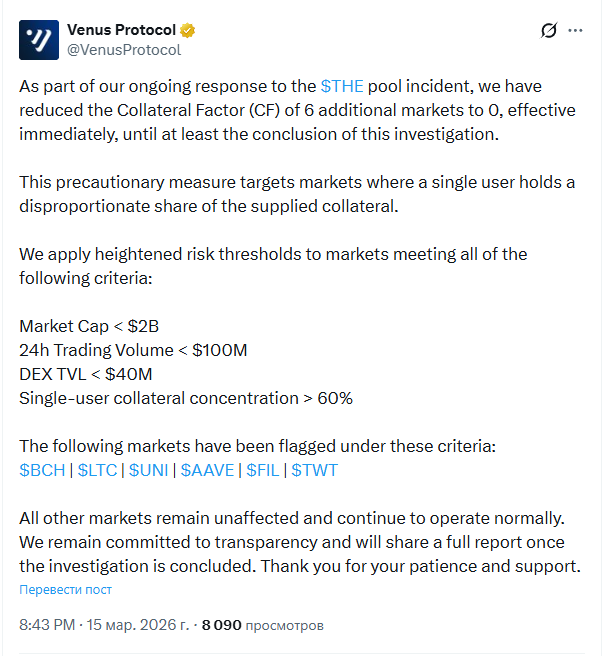Click the $AAVE cashtag
The image size is (605, 656).
[208, 470]
